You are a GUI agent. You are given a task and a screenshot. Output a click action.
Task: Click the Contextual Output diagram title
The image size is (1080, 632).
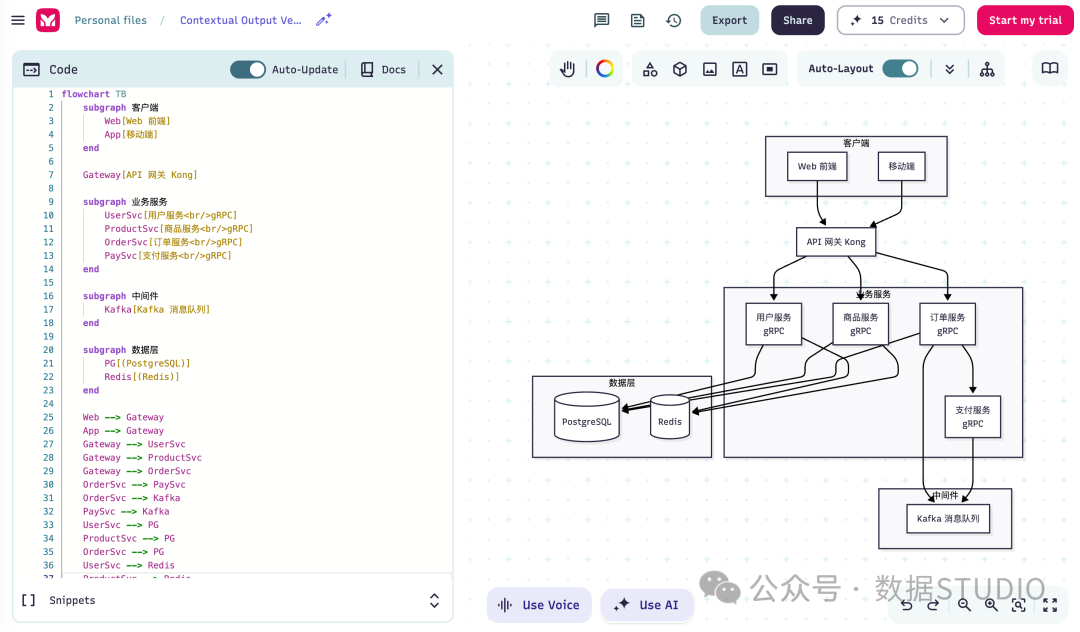coord(240,20)
